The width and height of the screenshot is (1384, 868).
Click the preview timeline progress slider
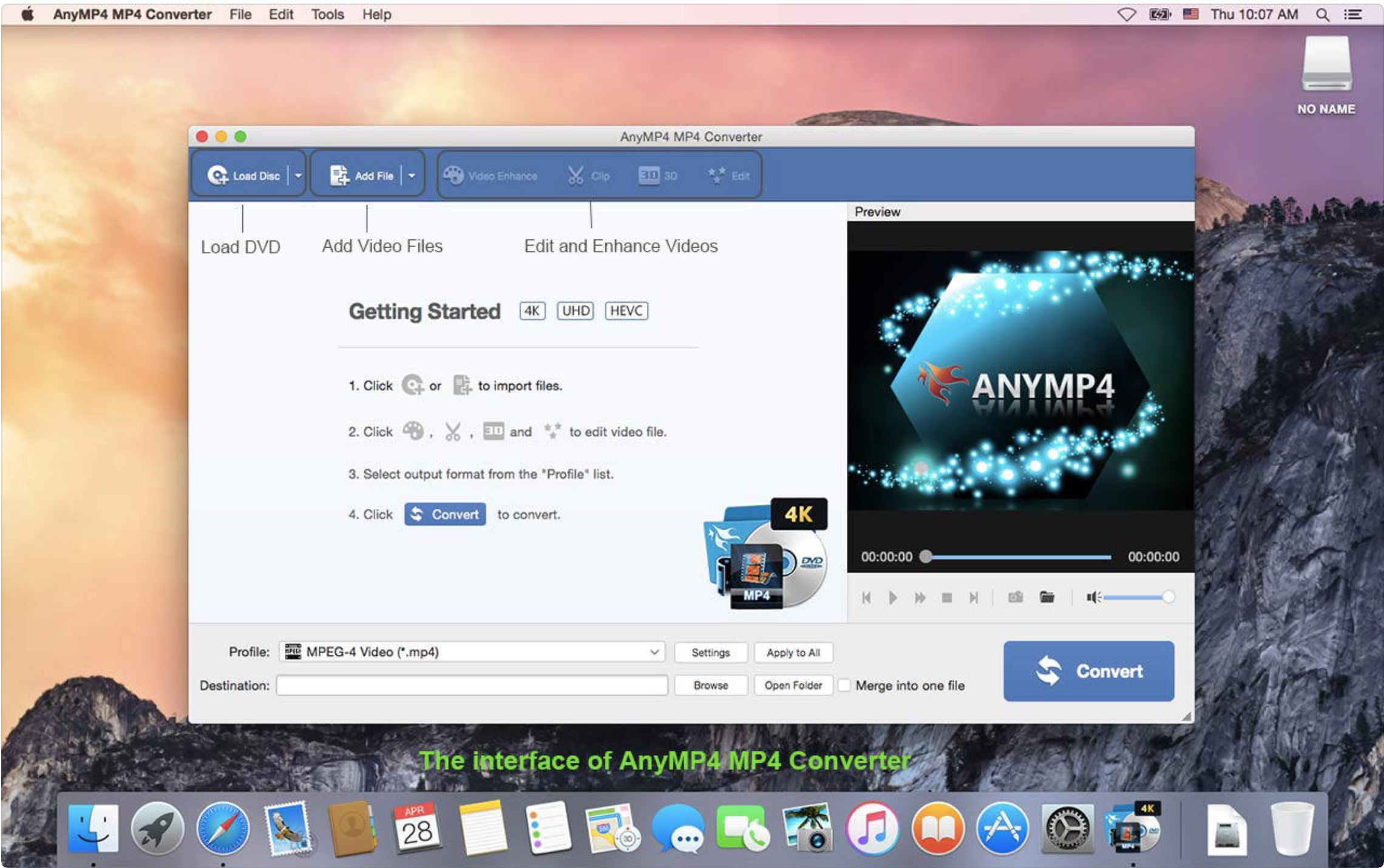[x=1017, y=557]
